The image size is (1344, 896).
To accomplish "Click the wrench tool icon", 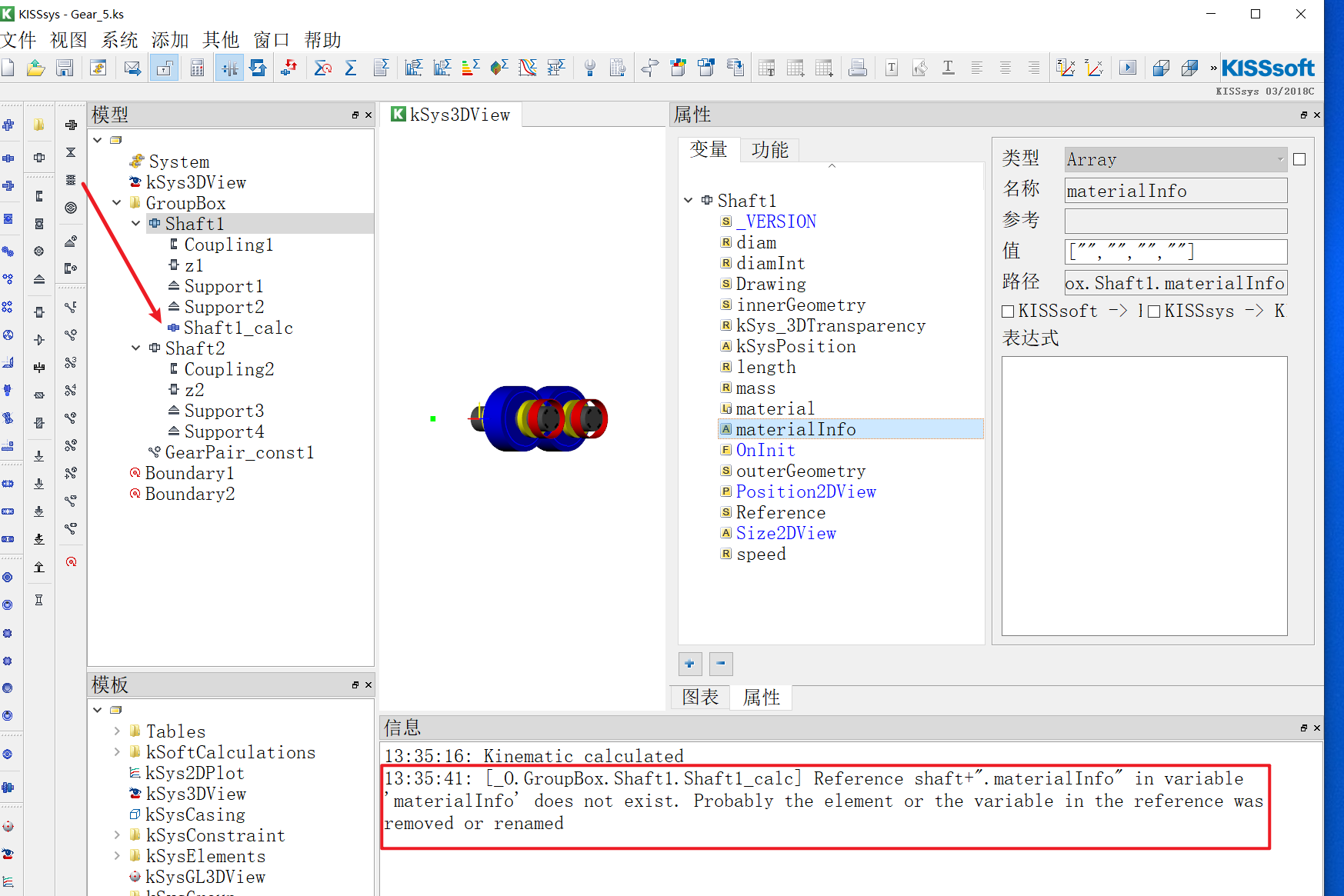I will click(590, 68).
